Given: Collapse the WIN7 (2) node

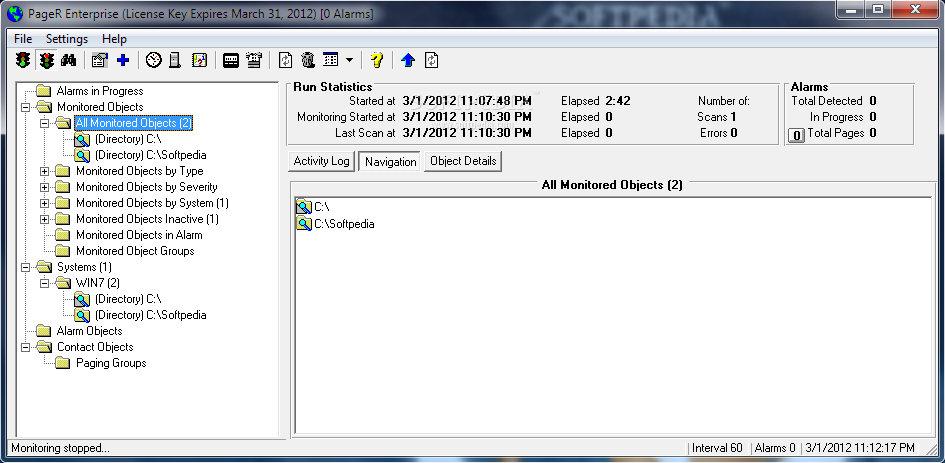Looking at the screenshot, I should point(45,283).
